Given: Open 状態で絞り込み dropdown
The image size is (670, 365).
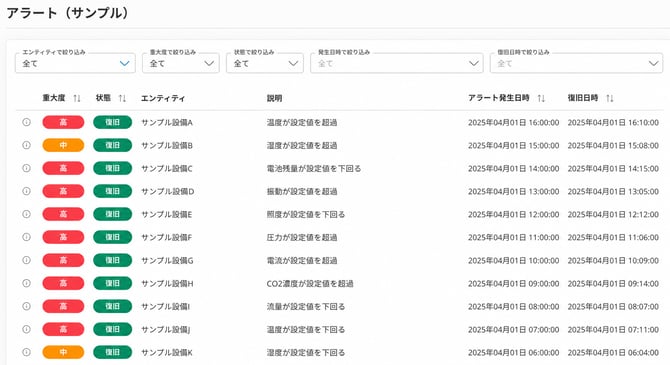Looking at the screenshot, I should tap(265, 63).
